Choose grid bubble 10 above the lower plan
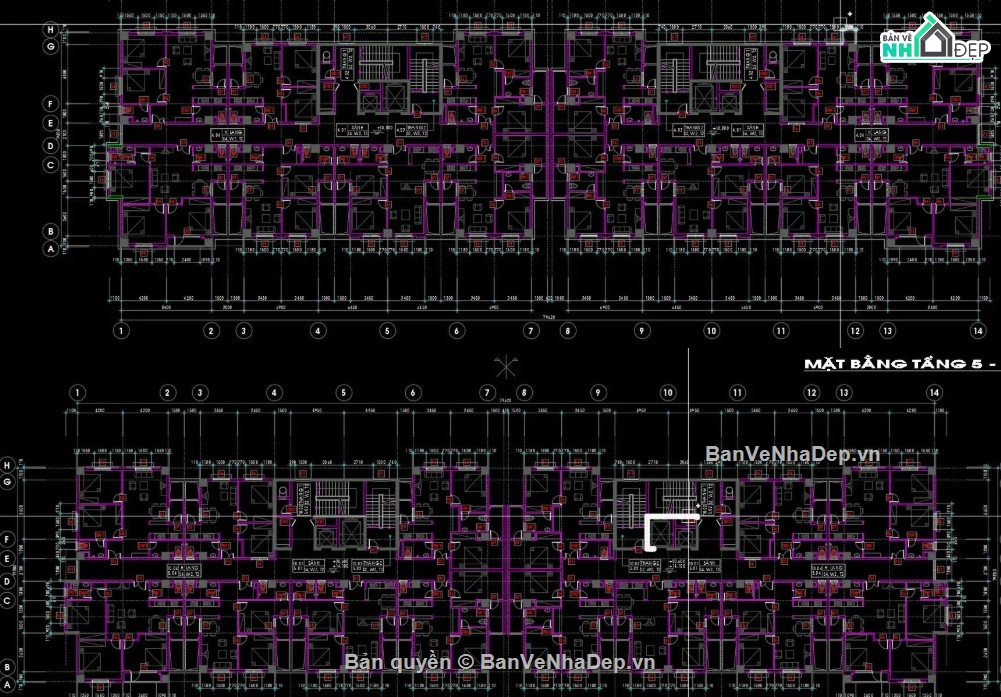This screenshot has height=697, width=1001. [x=668, y=393]
